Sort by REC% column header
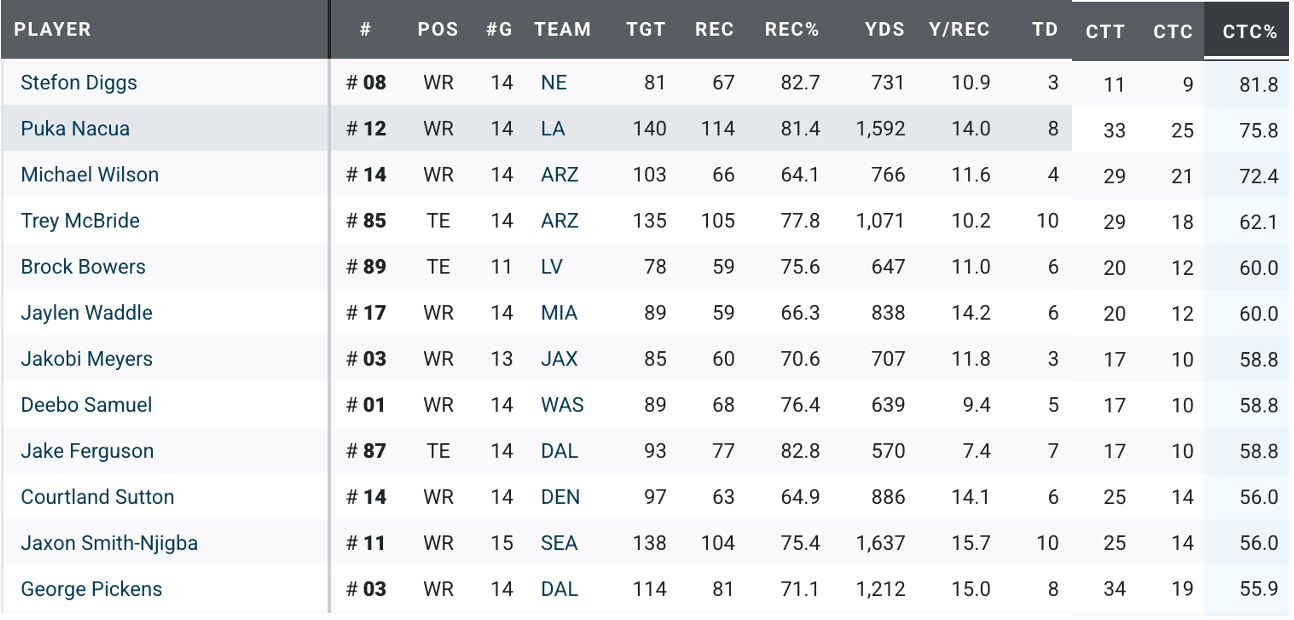Screen dimensions: 1294x620 [x=791, y=30]
